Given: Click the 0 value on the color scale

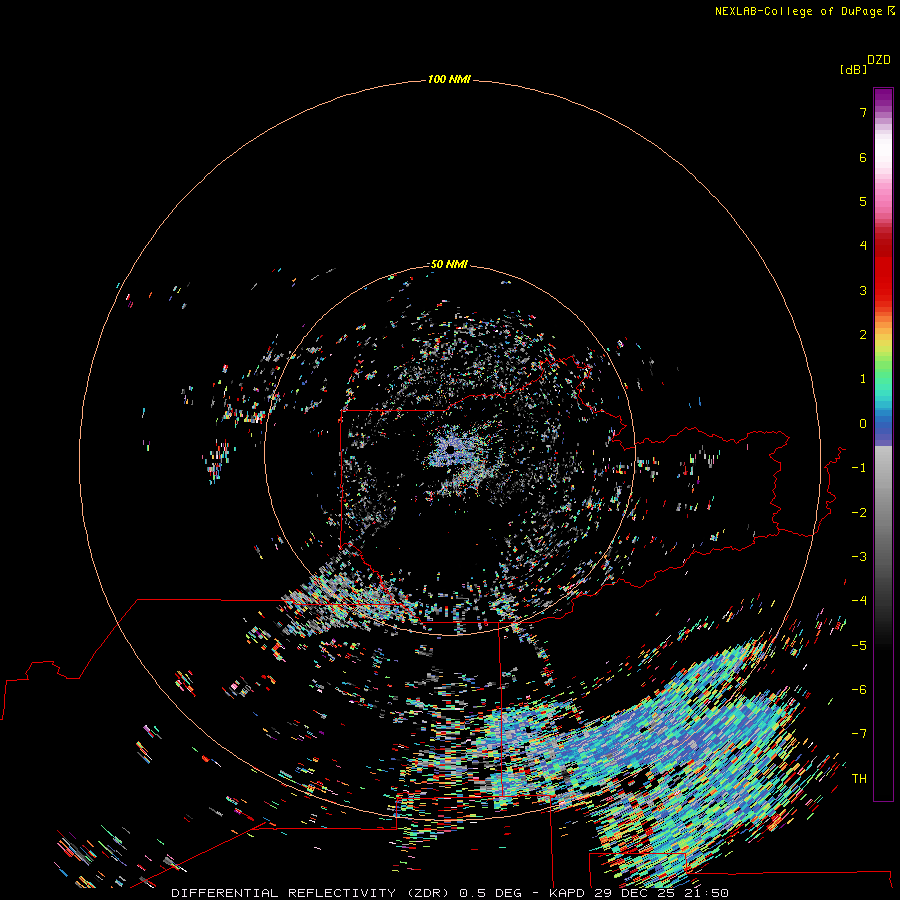Looking at the screenshot, I should [863, 424].
